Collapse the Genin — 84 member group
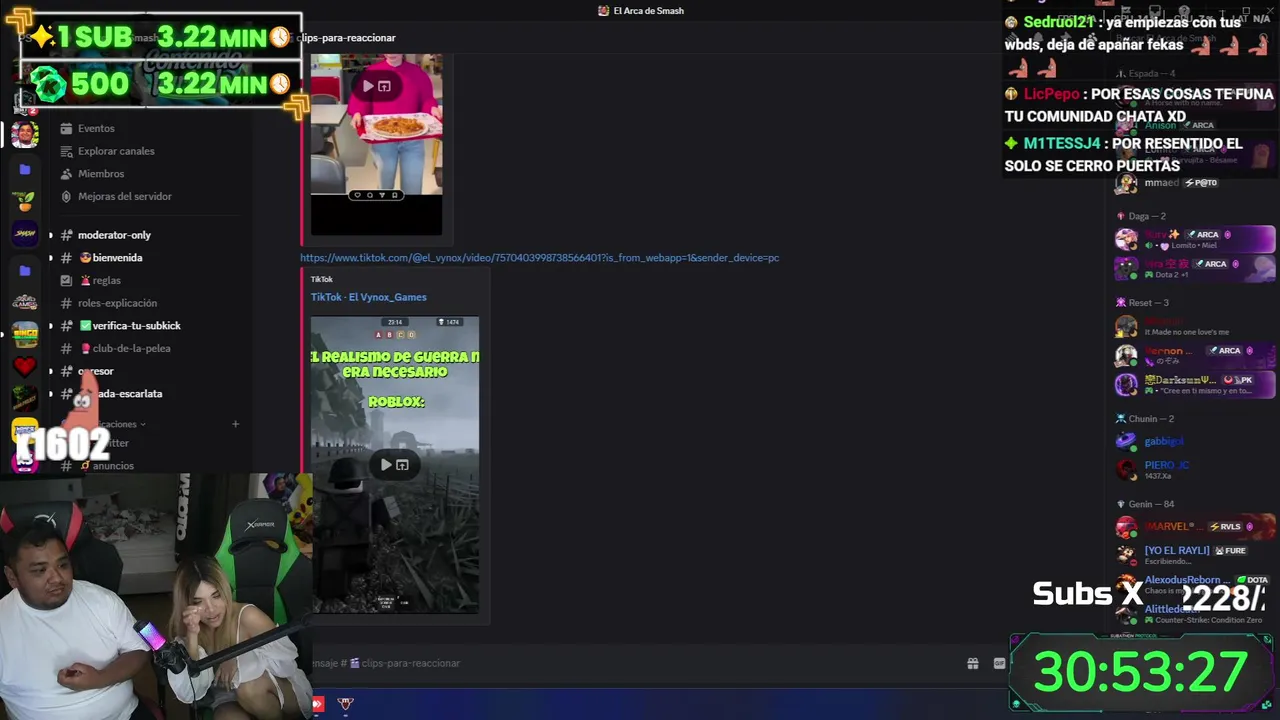This screenshot has height=720, width=1280. coord(1145,504)
